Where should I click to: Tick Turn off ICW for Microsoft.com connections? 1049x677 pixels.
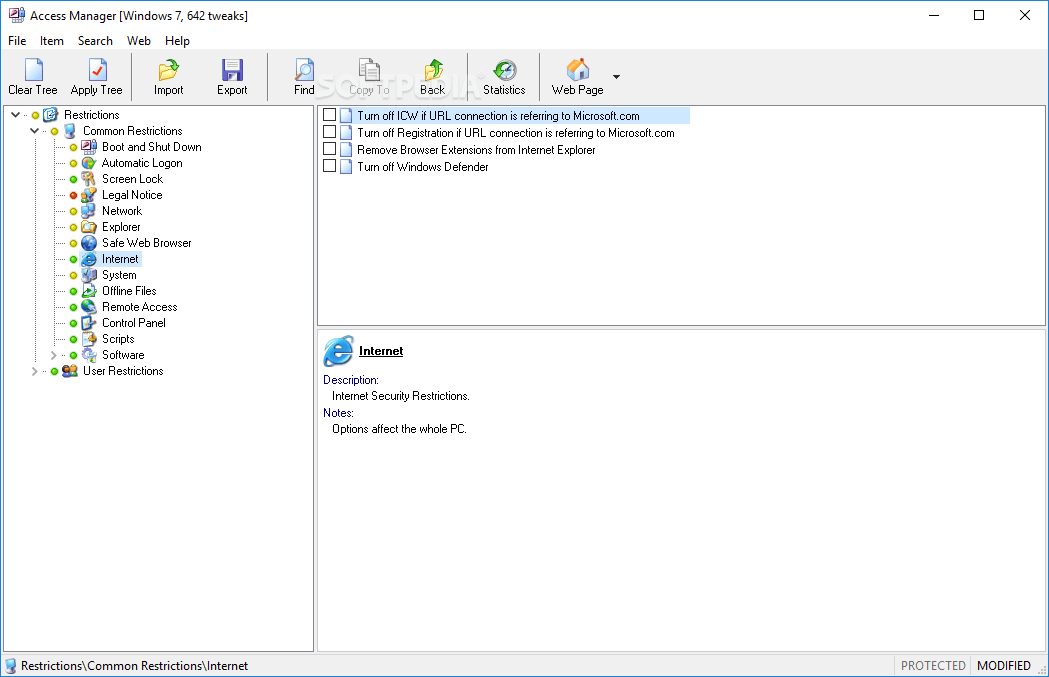coord(329,114)
